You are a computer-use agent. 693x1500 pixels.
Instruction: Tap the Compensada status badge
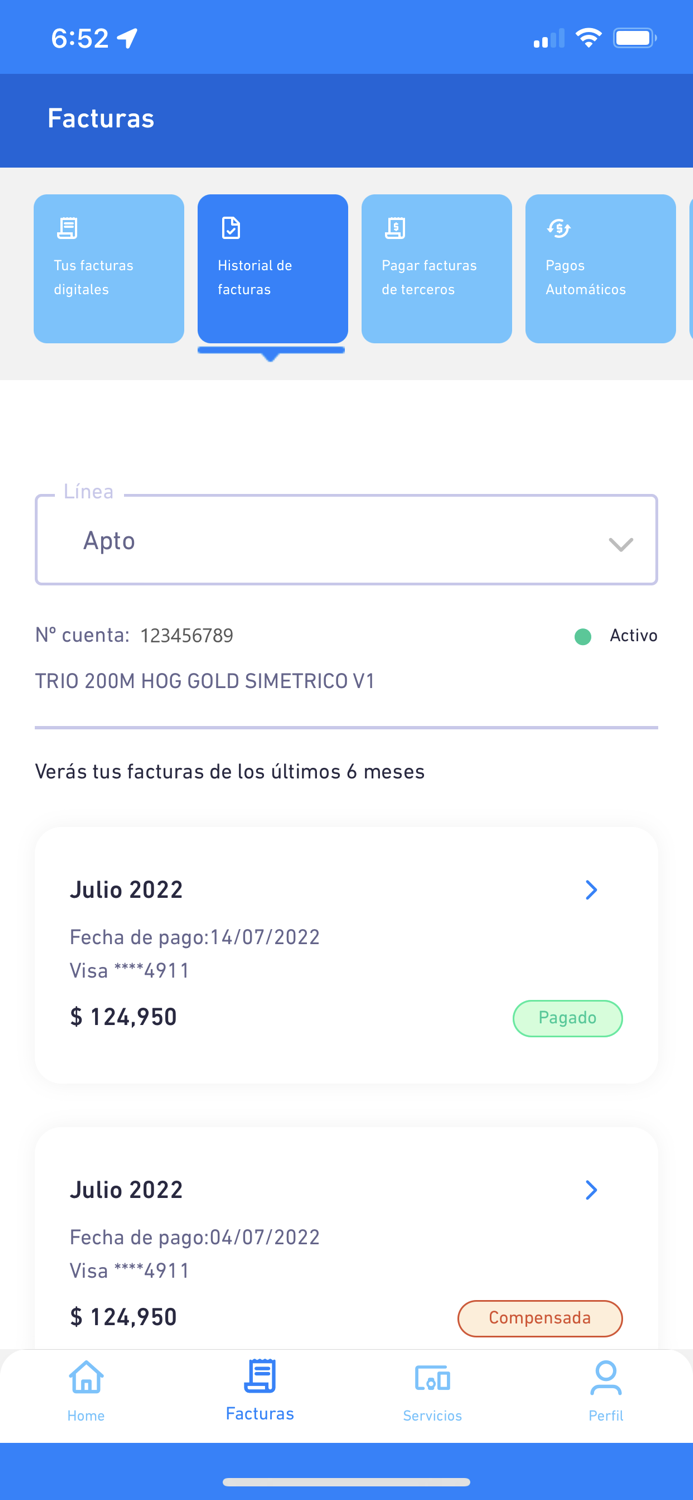pos(540,1318)
